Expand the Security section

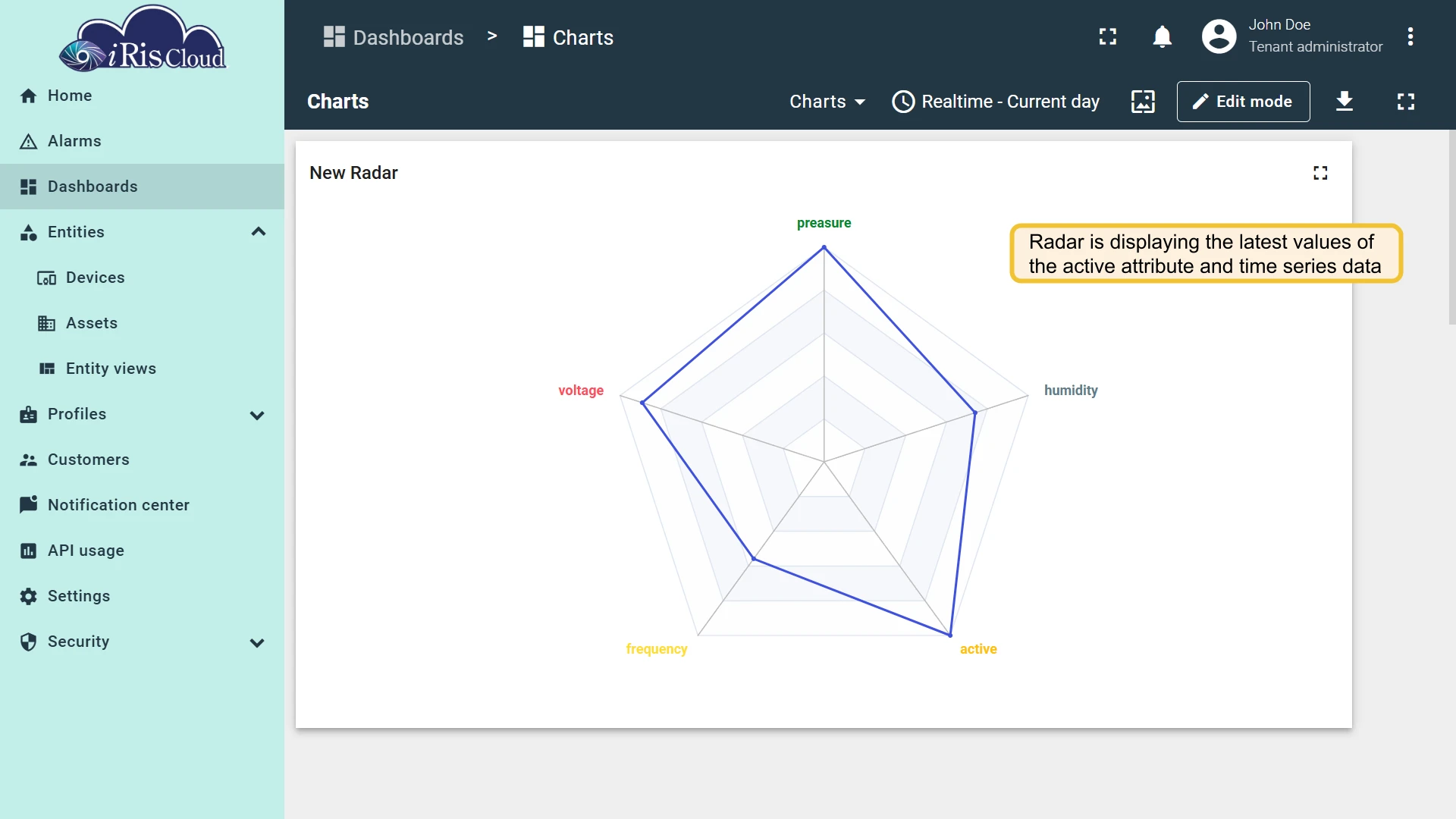click(257, 642)
